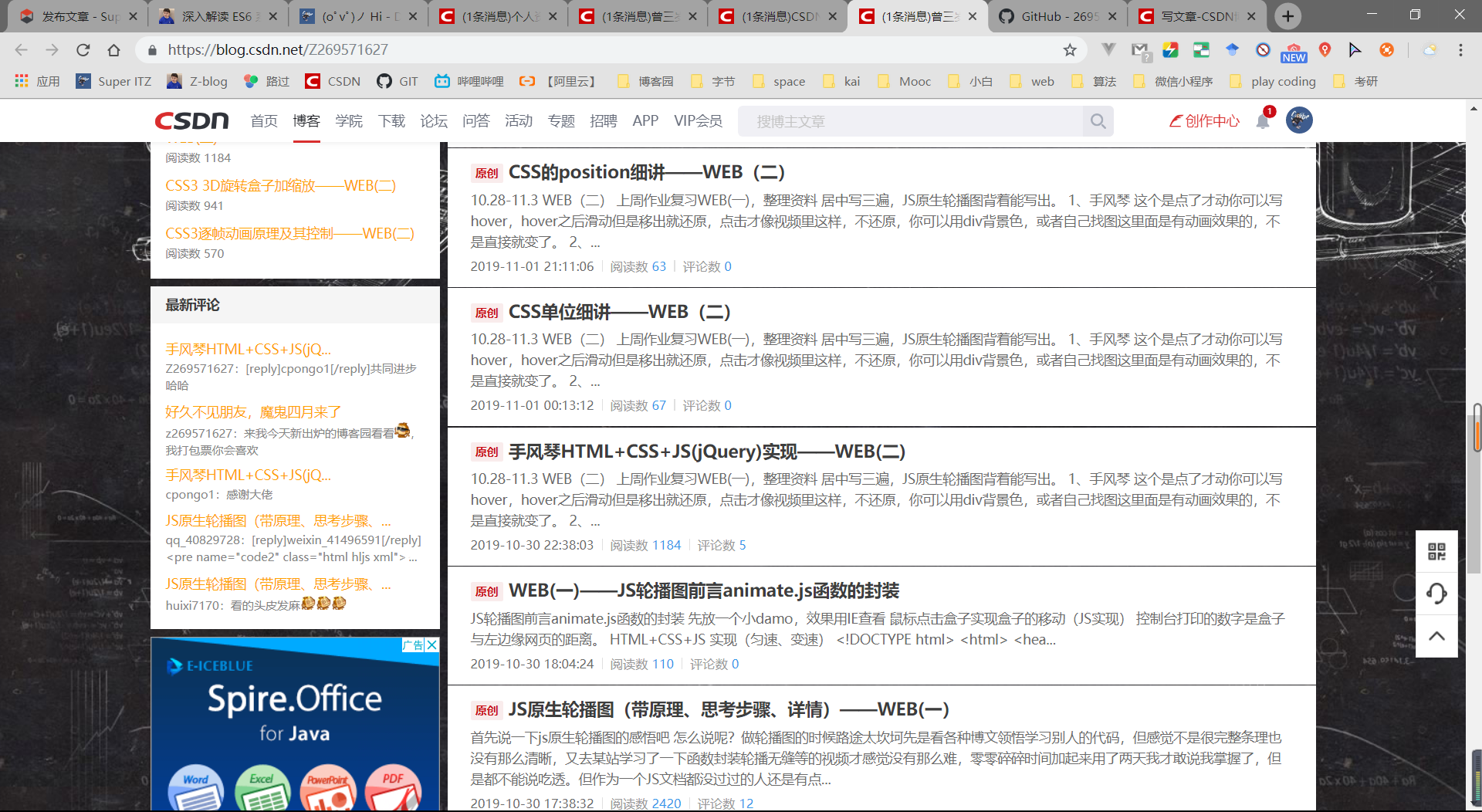This screenshot has height=812, width=1482.
Task: Click the browser home icon
Action: 114,49
